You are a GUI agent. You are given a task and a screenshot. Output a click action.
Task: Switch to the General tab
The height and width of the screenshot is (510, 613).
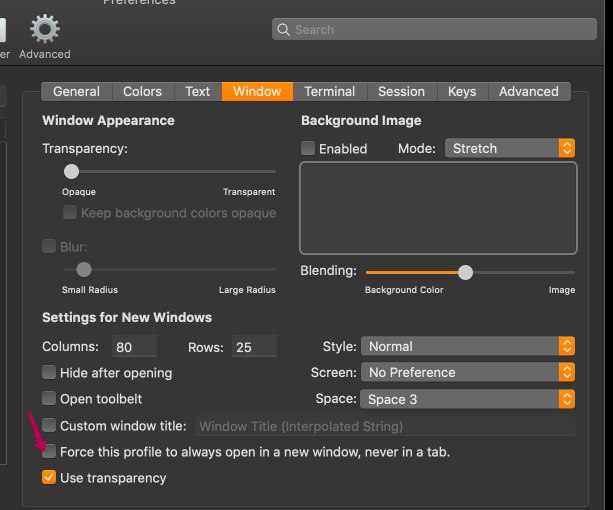click(77, 91)
